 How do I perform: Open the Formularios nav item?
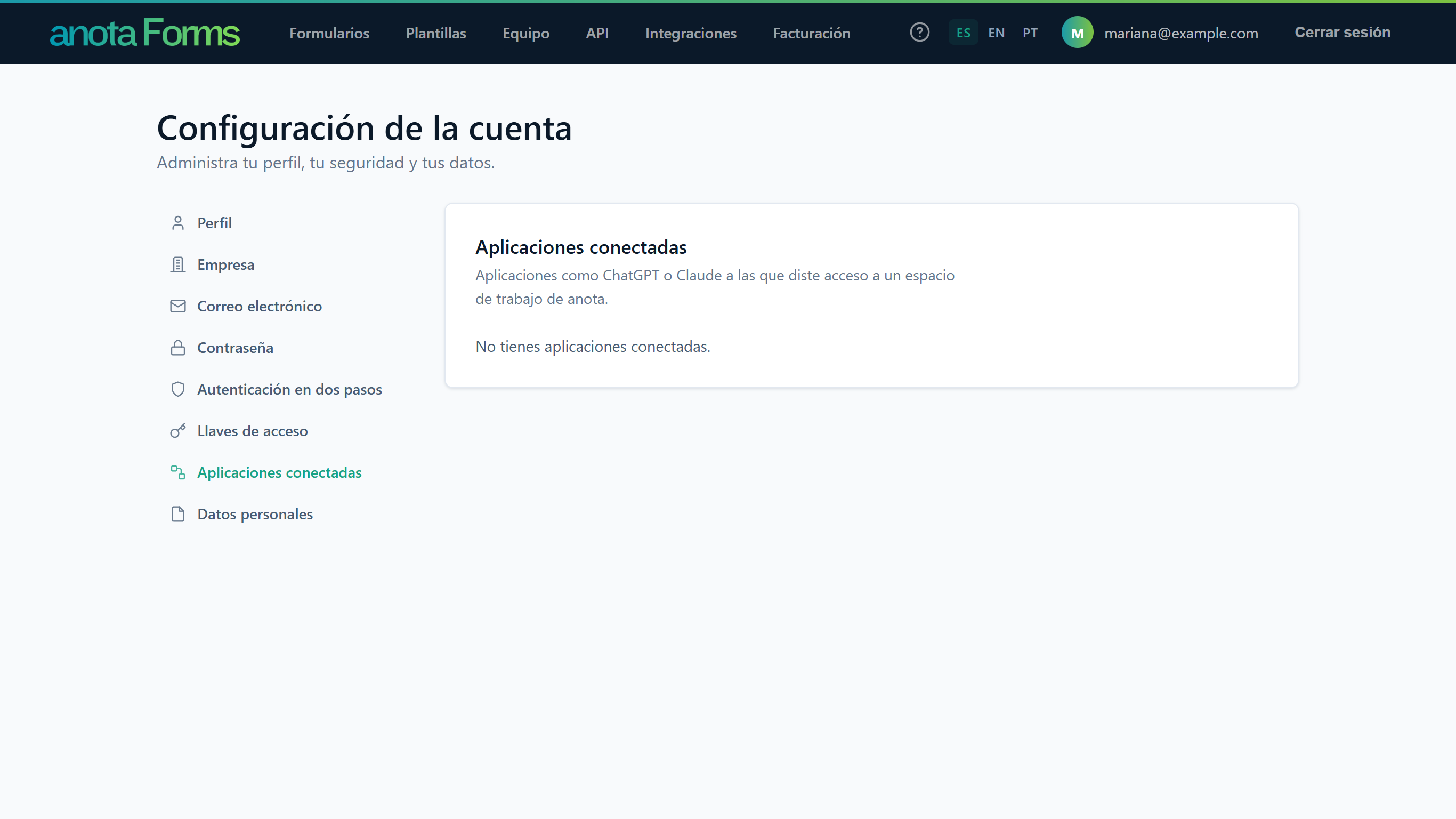(329, 33)
